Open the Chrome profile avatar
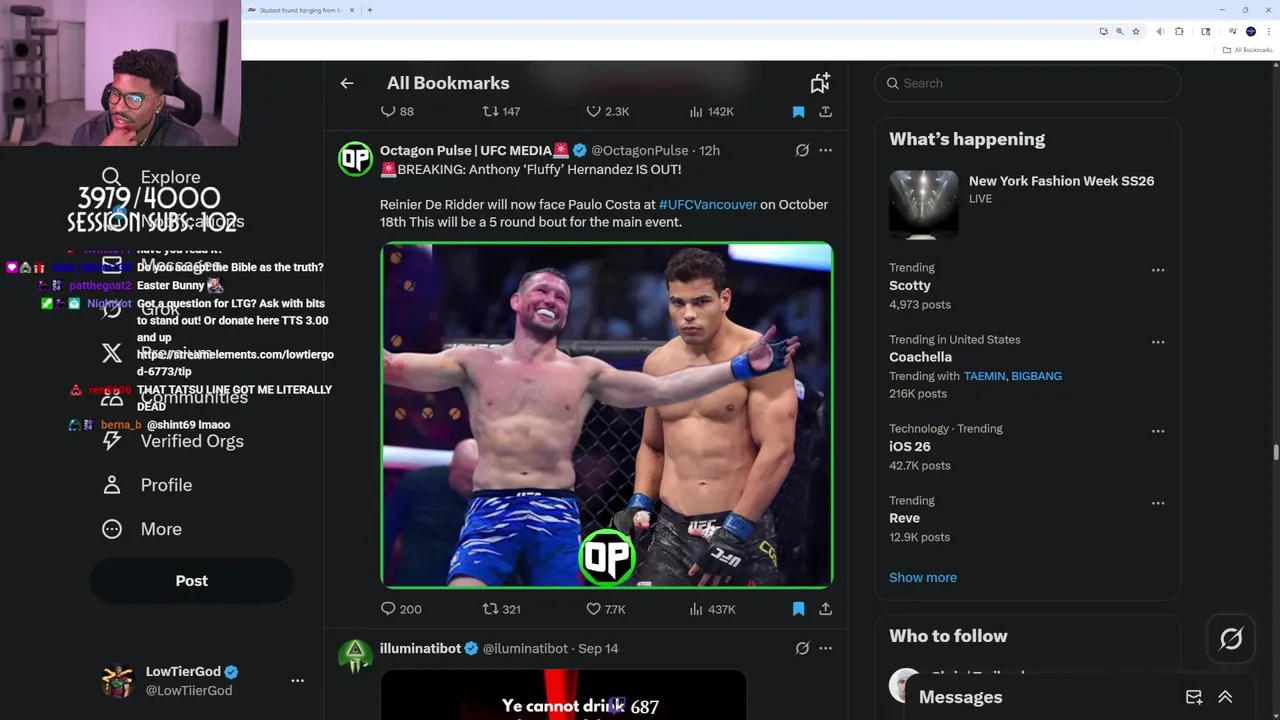Screen dimensions: 1280x720 coord(1250,32)
